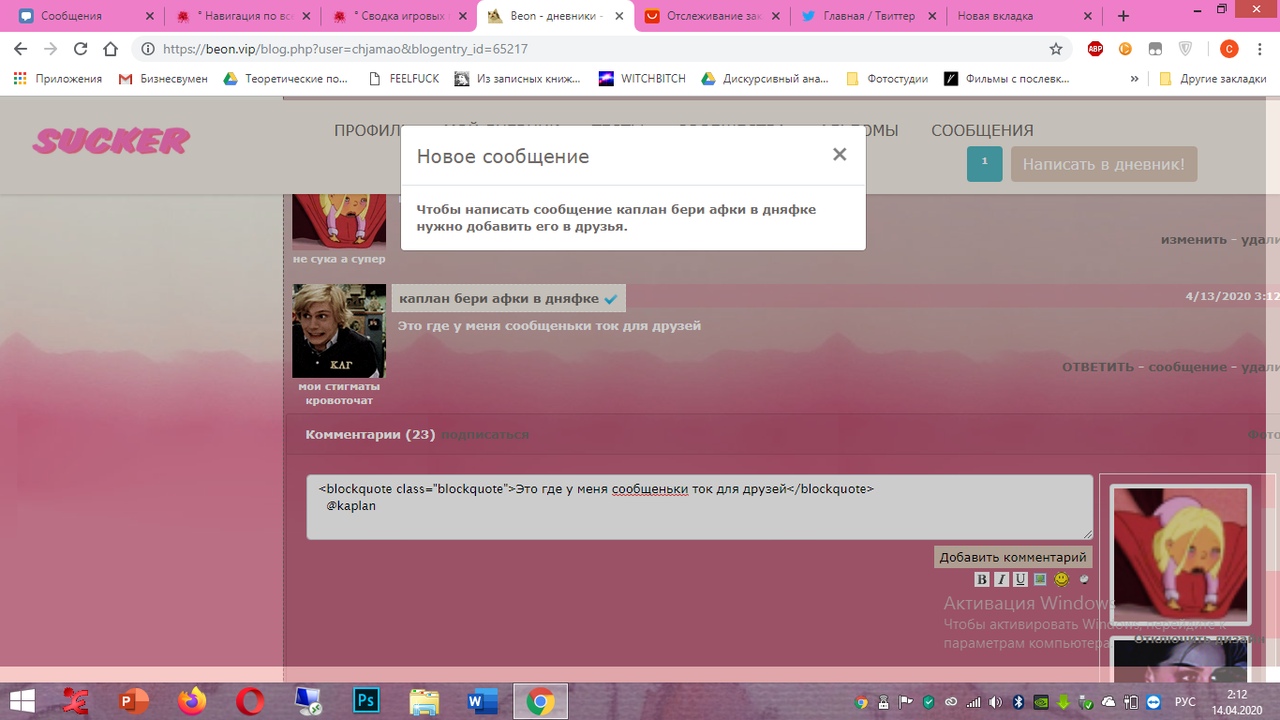The height and width of the screenshot is (720, 1280).
Task: Apply underline formatting to comment
Action: click(1020, 580)
